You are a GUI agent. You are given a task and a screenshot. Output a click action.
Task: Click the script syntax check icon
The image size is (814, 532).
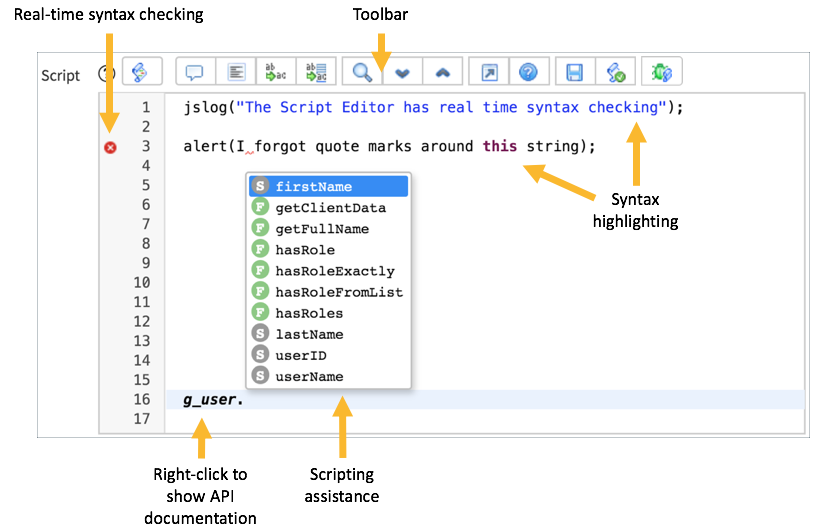tap(615, 73)
